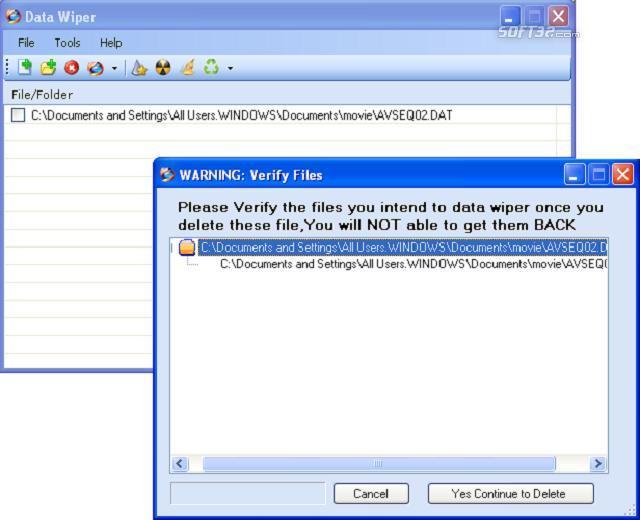Click the Data Wiper globe toolbar icon
The image size is (640, 520).
96,68
